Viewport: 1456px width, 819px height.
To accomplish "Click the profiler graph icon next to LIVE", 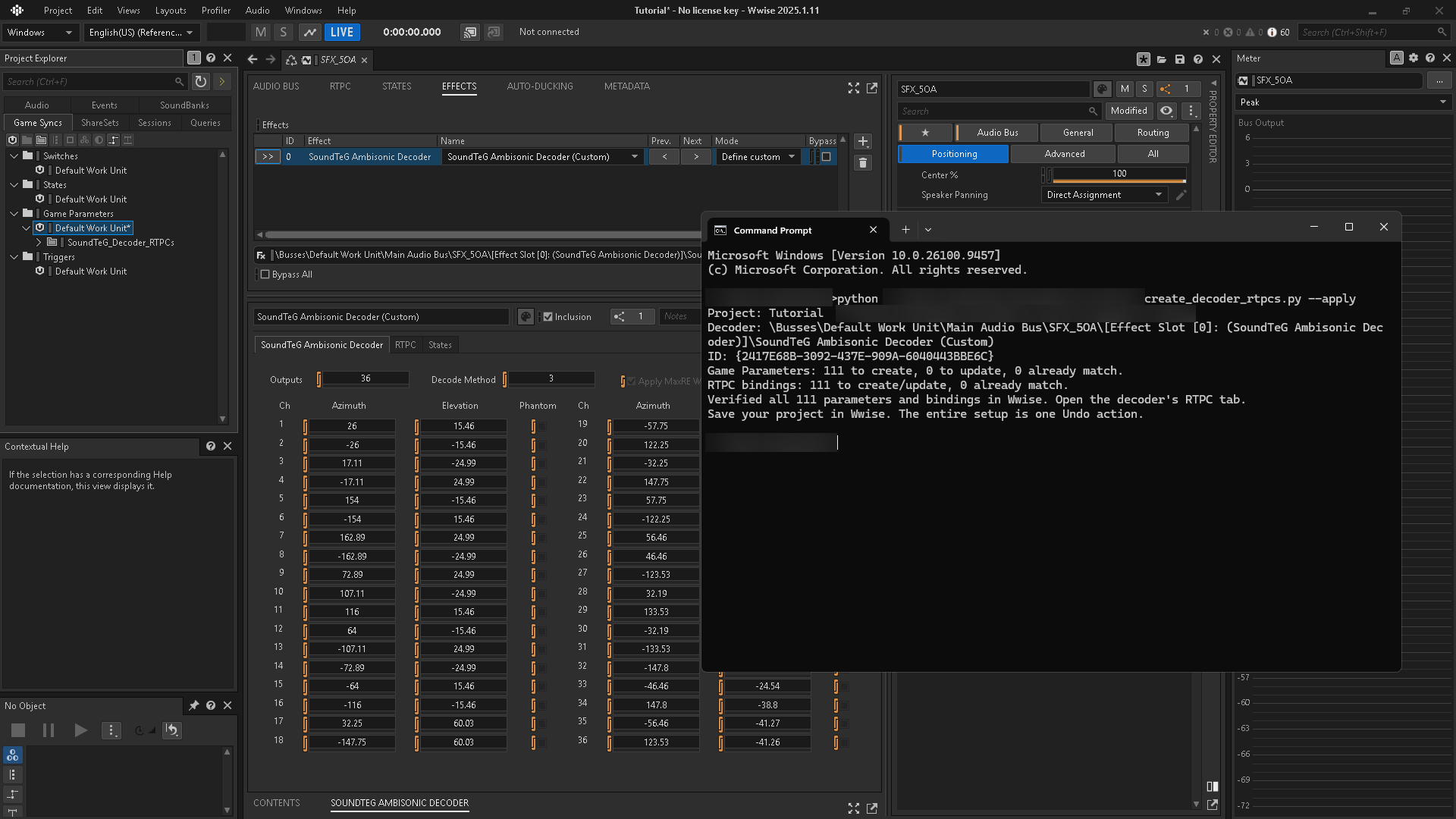I will (x=309, y=32).
